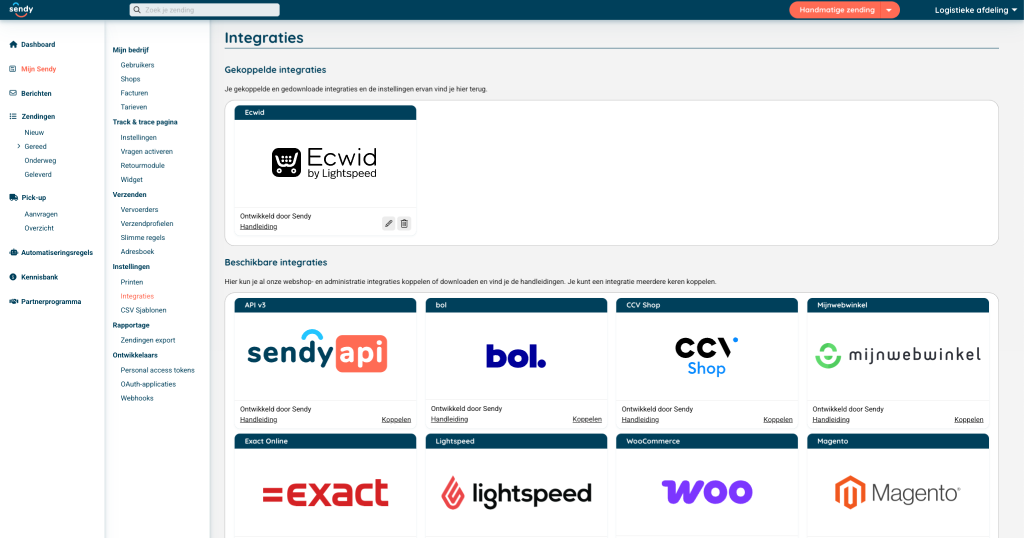Click the Sendy API logo card
The image size is (1024, 538).
tap(317, 353)
